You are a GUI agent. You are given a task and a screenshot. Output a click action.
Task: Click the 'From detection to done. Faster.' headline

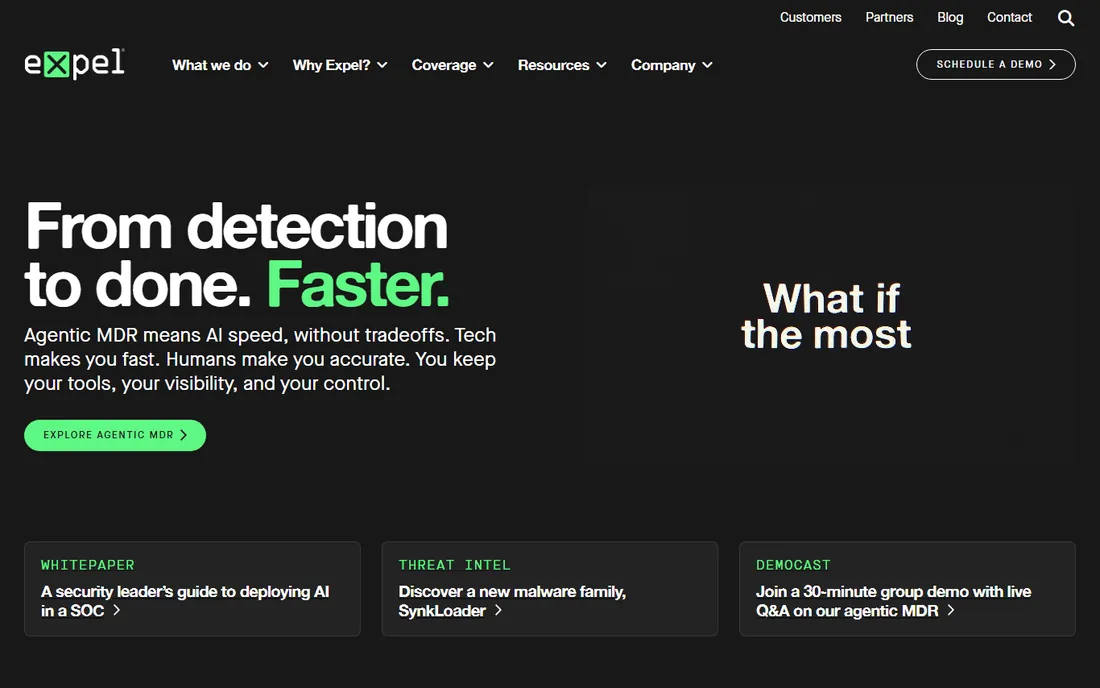click(x=236, y=255)
